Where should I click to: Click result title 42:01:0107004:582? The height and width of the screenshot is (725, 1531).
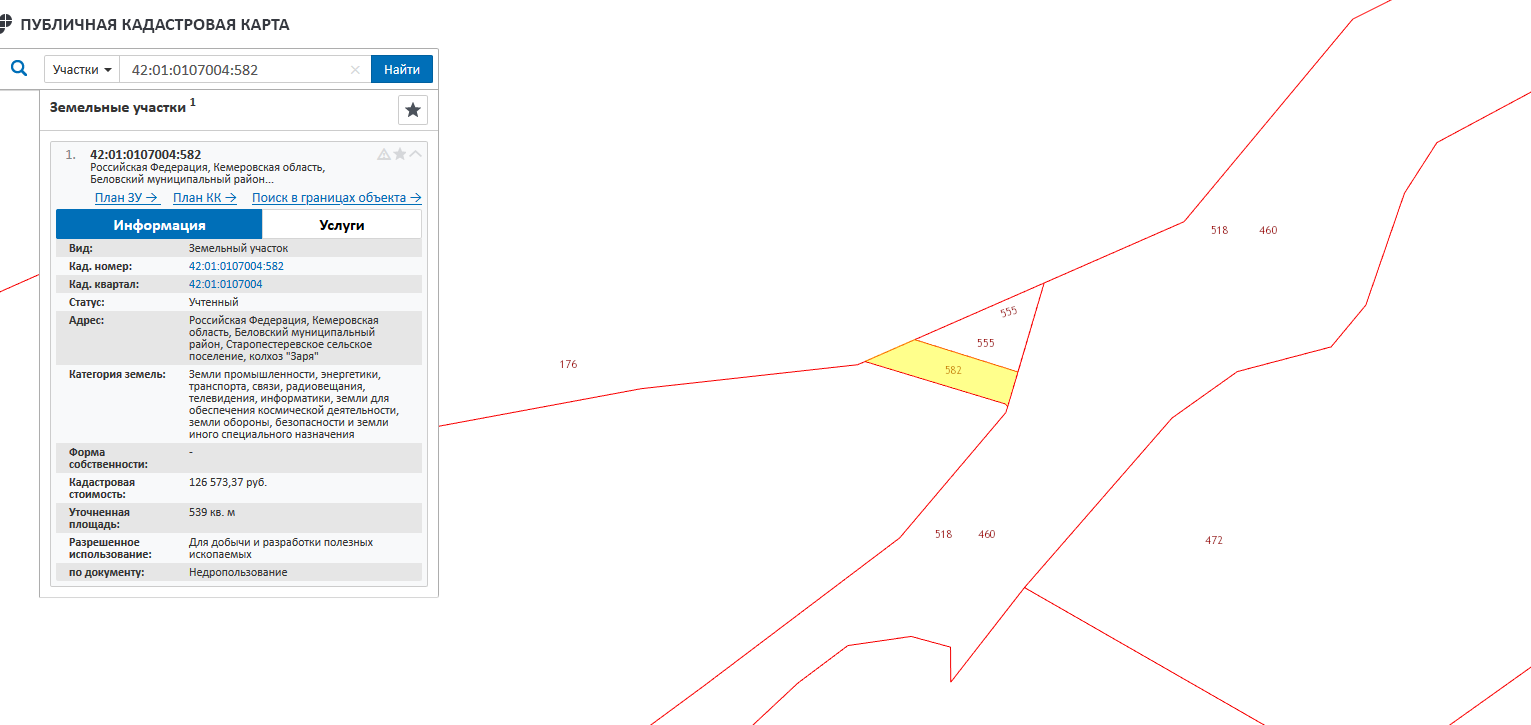(x=146, y=155)
